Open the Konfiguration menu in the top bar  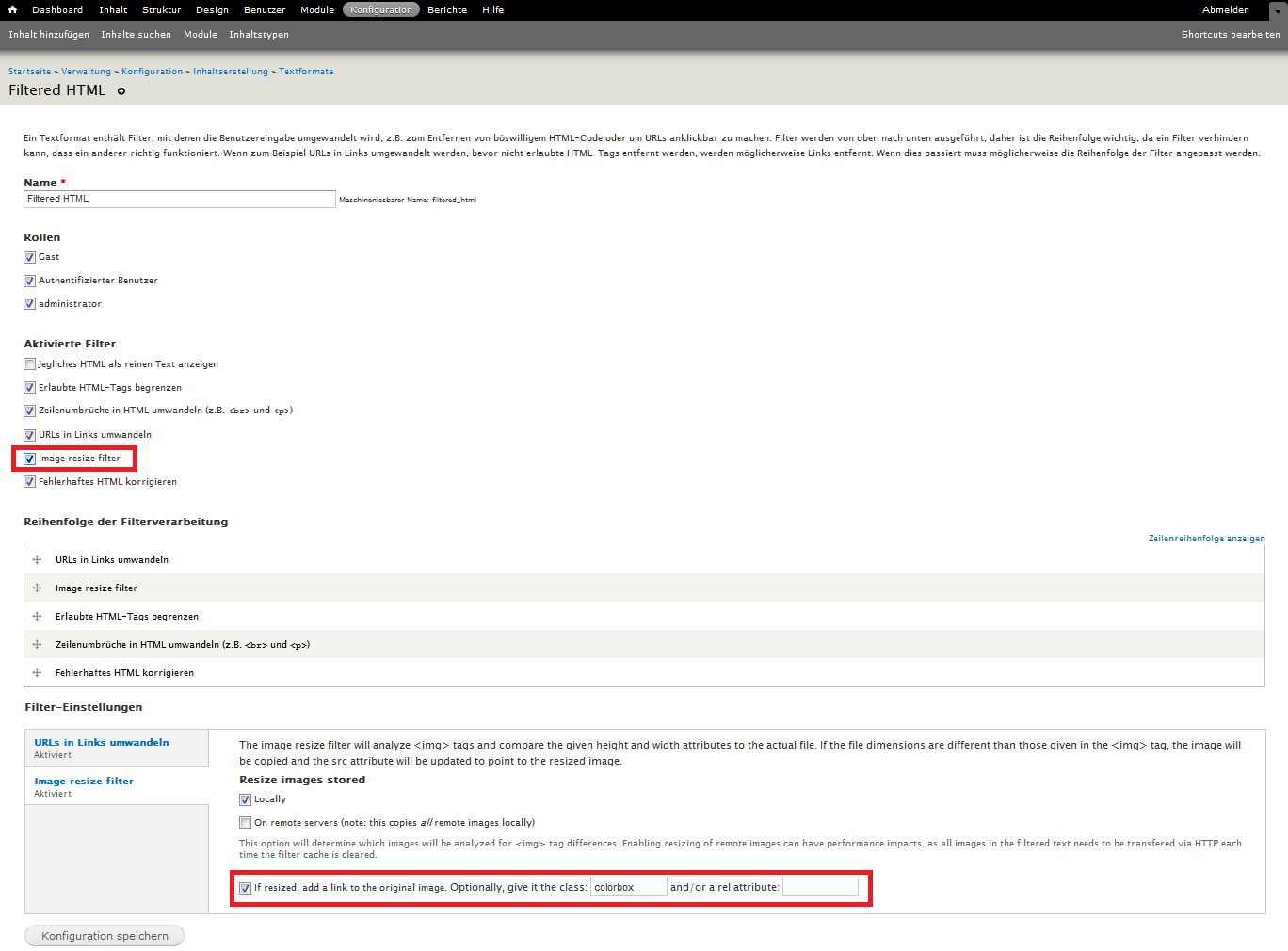pyautogui.click(x=381, y=9)
